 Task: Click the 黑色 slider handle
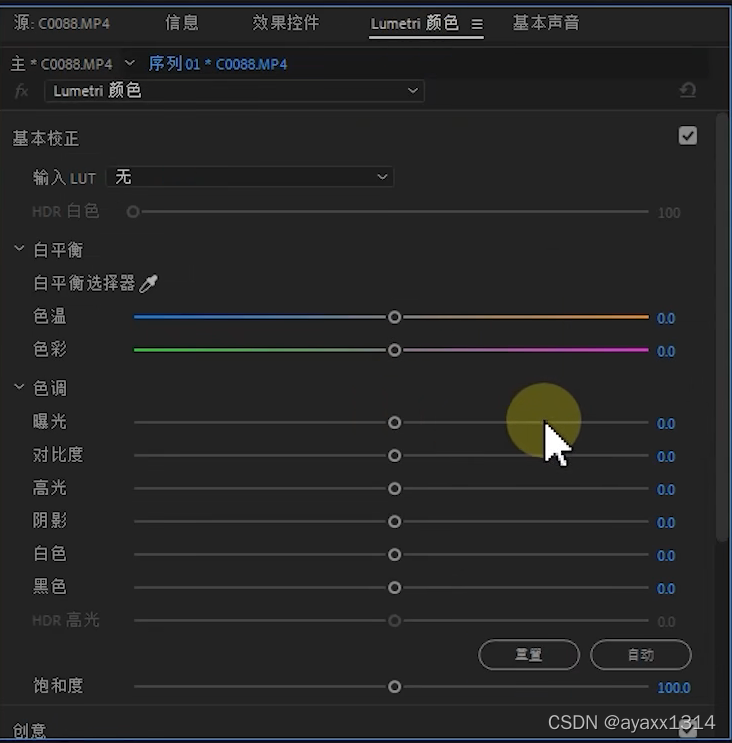pos(394,588)
